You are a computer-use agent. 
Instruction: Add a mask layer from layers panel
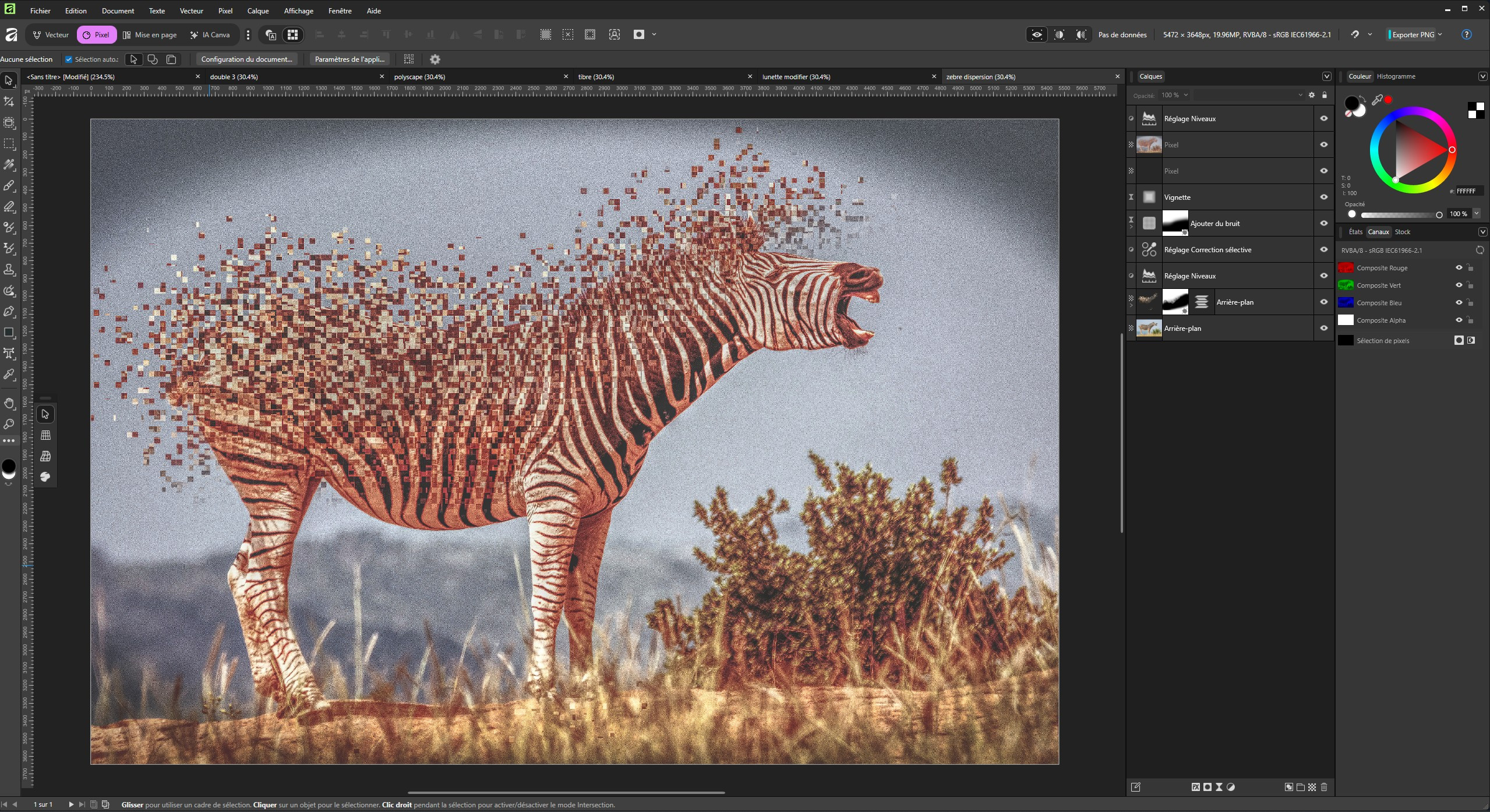click(1207, 787)
